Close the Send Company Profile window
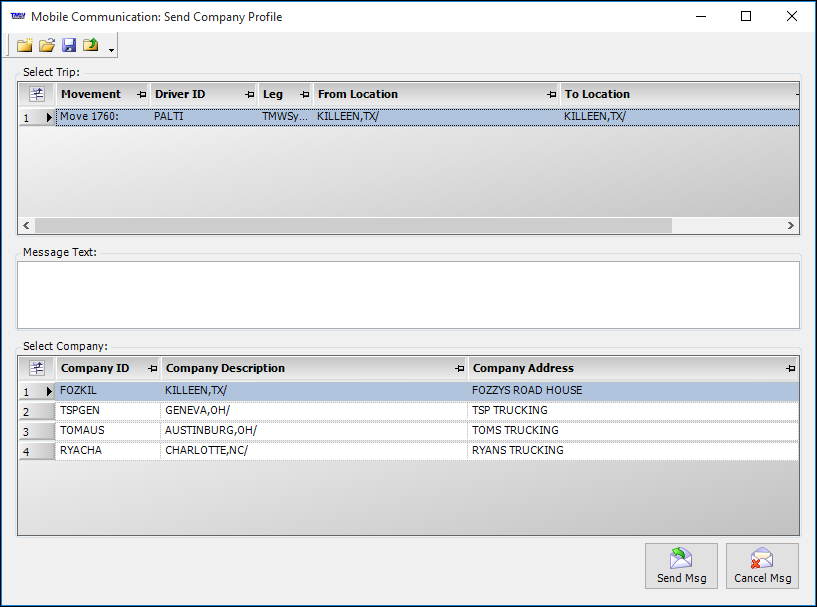Viewport: 817px width, 607px height. coord(791,16)
